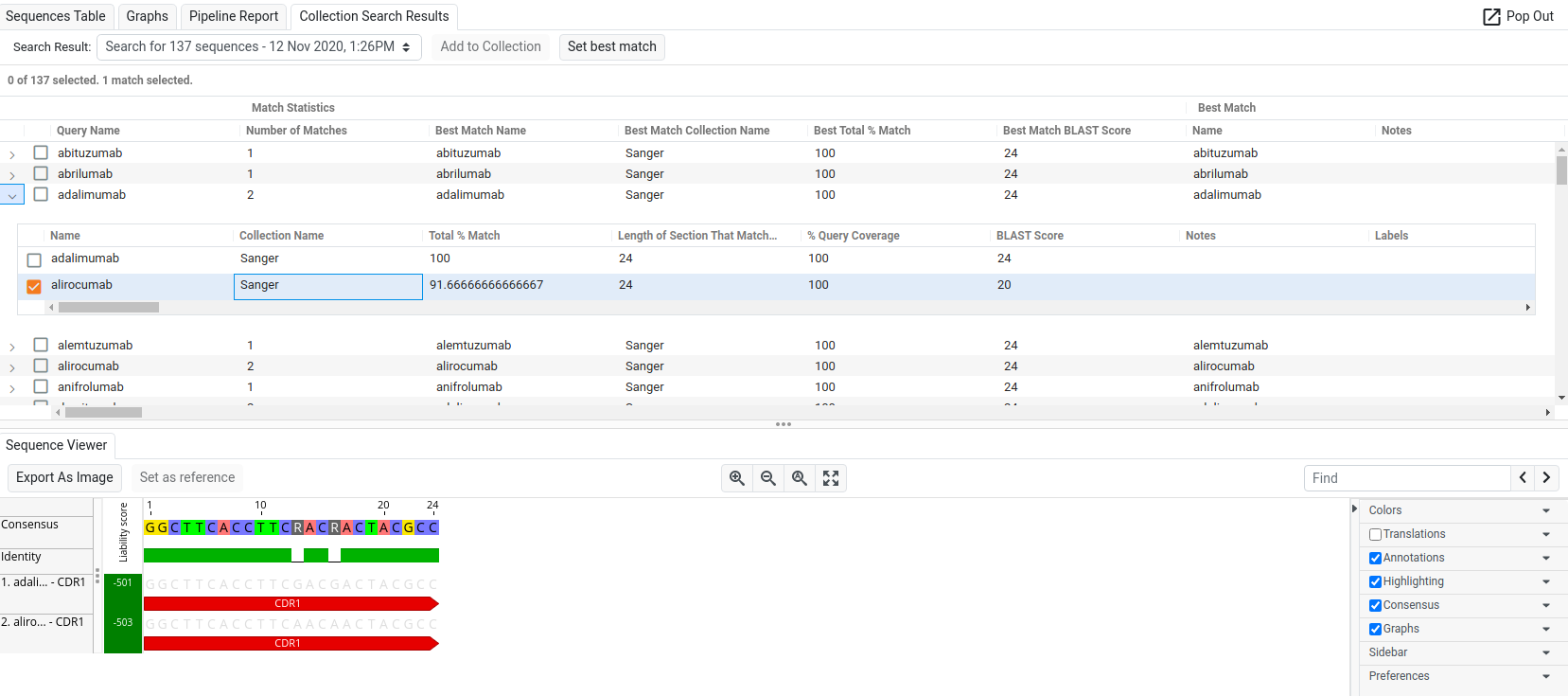Click the Sequence Viewer tab
The image size is (1568, 696).
tap(57, 445)
